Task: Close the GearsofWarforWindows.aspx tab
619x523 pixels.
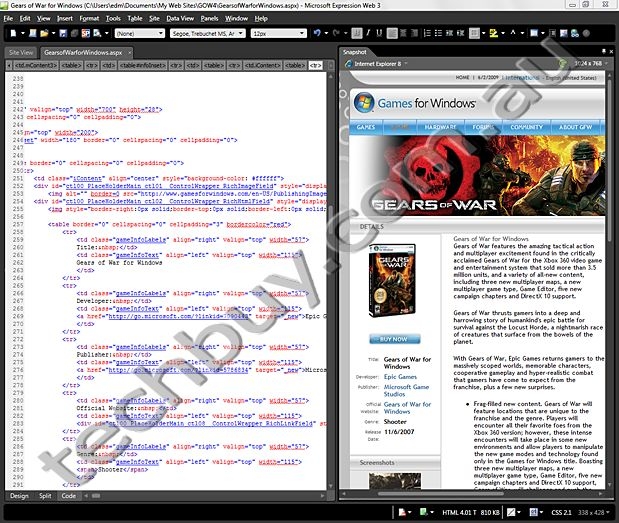Action: (x=129, y=52)
